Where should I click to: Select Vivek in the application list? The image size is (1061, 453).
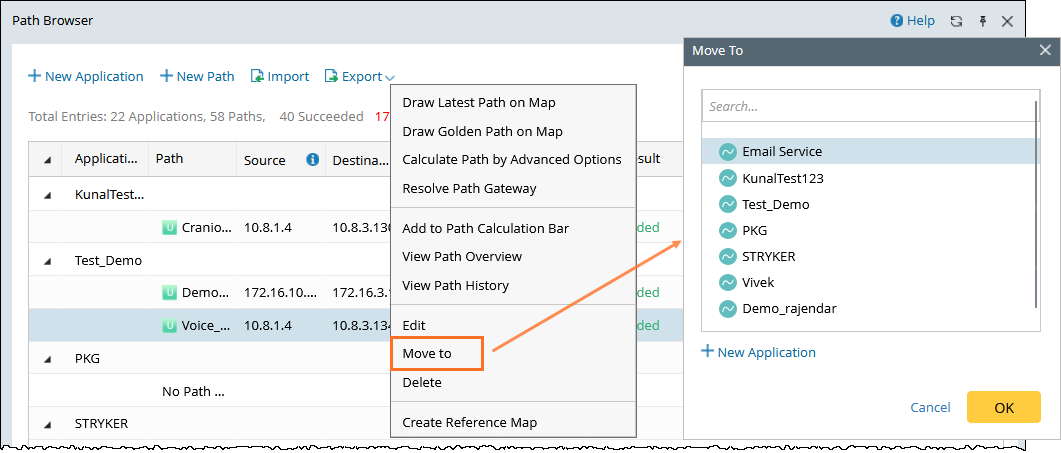coord(757,283)
